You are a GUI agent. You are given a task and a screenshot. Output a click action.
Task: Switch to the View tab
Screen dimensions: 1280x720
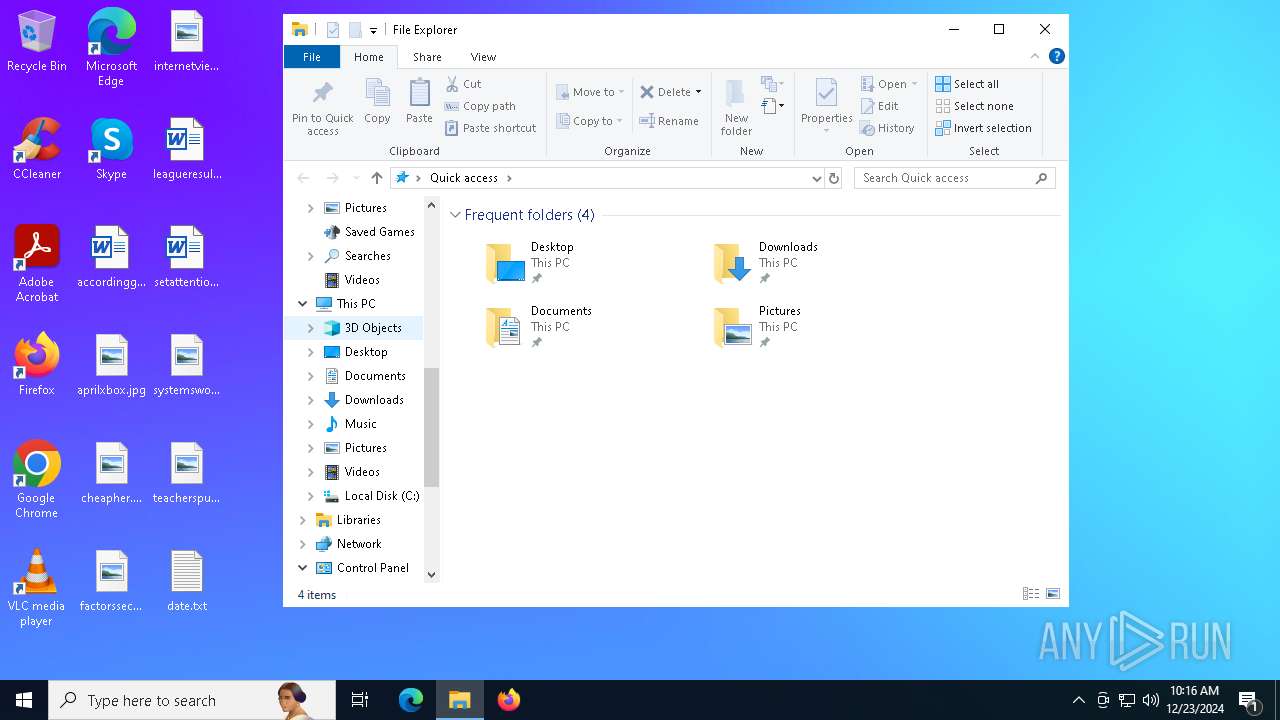(483, 57)
